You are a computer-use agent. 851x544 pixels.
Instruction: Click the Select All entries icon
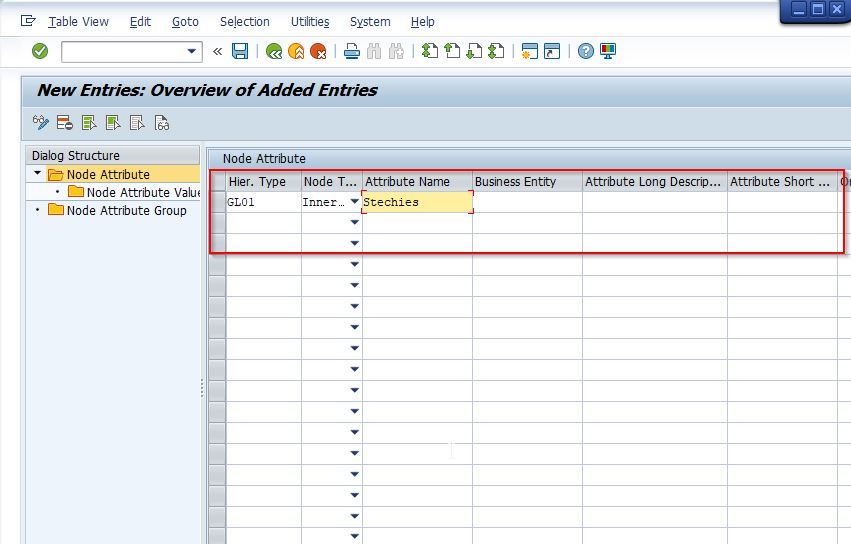pyautogui.click(x=89, y=123)
